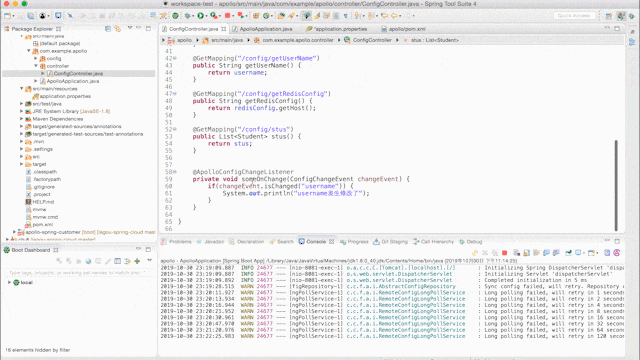Expand the config package node
Image resolution: width=640 pixels, height=360 pixels.
(x=36, y=58)
